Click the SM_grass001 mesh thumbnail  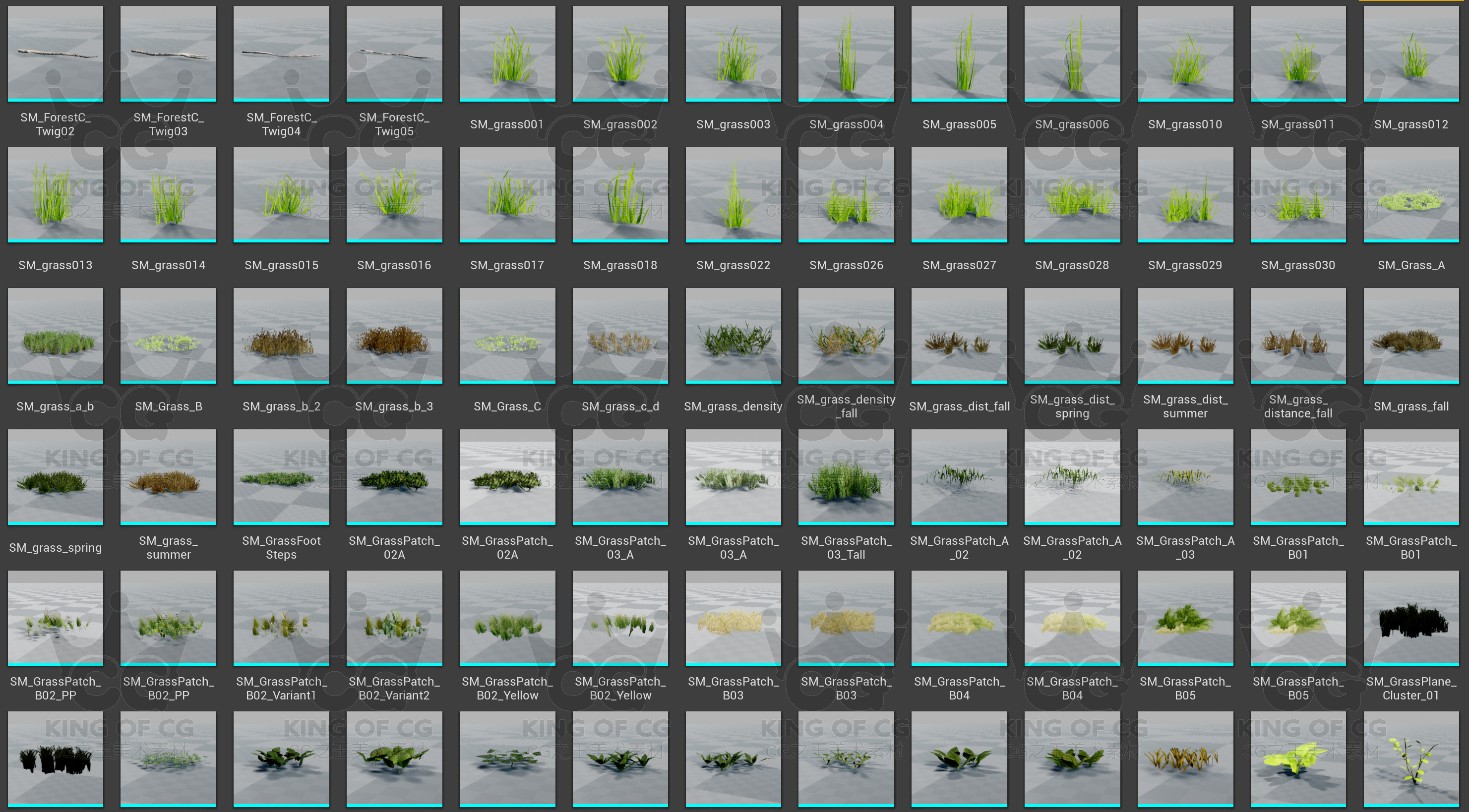(x=507, y=54)
